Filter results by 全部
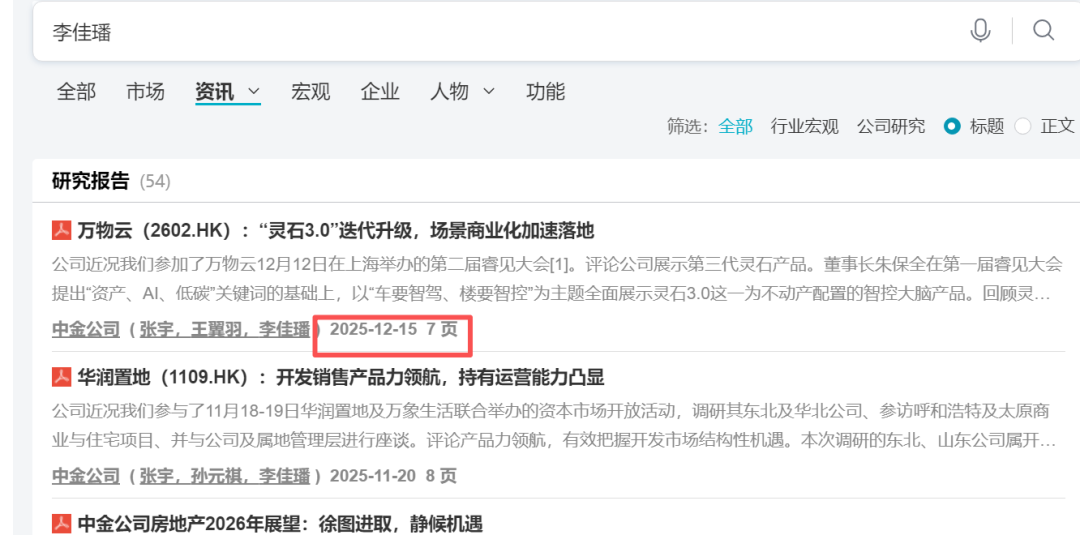The image size is (1080, 535). coord(735,126)
